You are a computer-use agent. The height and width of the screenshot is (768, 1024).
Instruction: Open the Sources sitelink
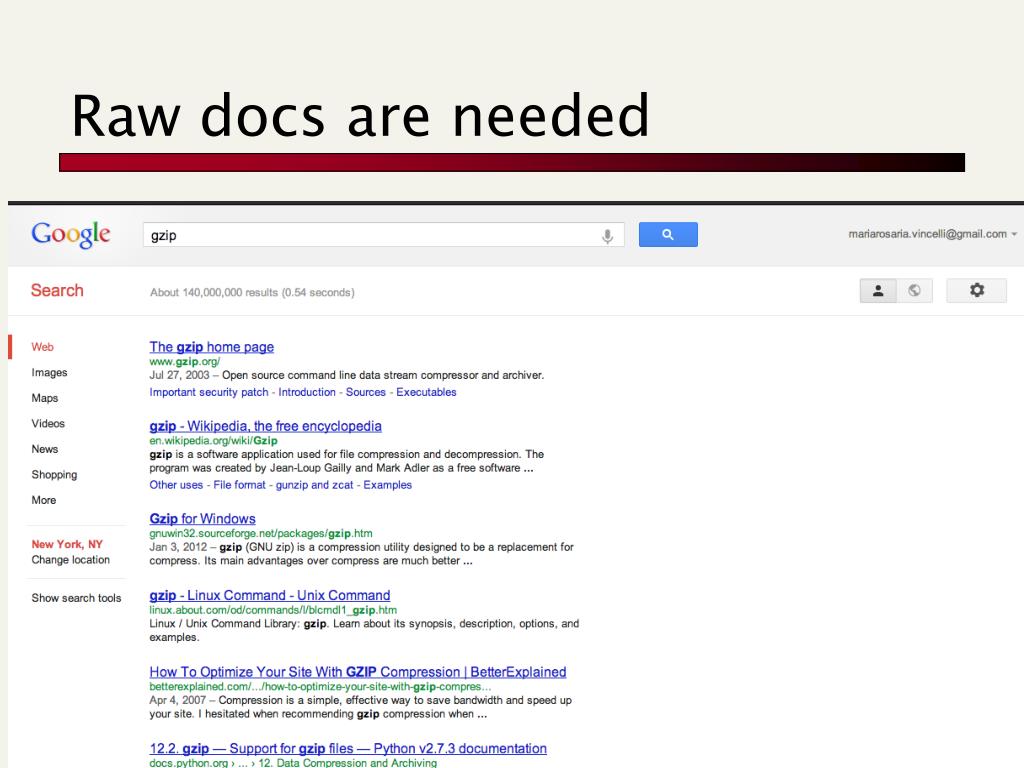(x=366, y=392)
